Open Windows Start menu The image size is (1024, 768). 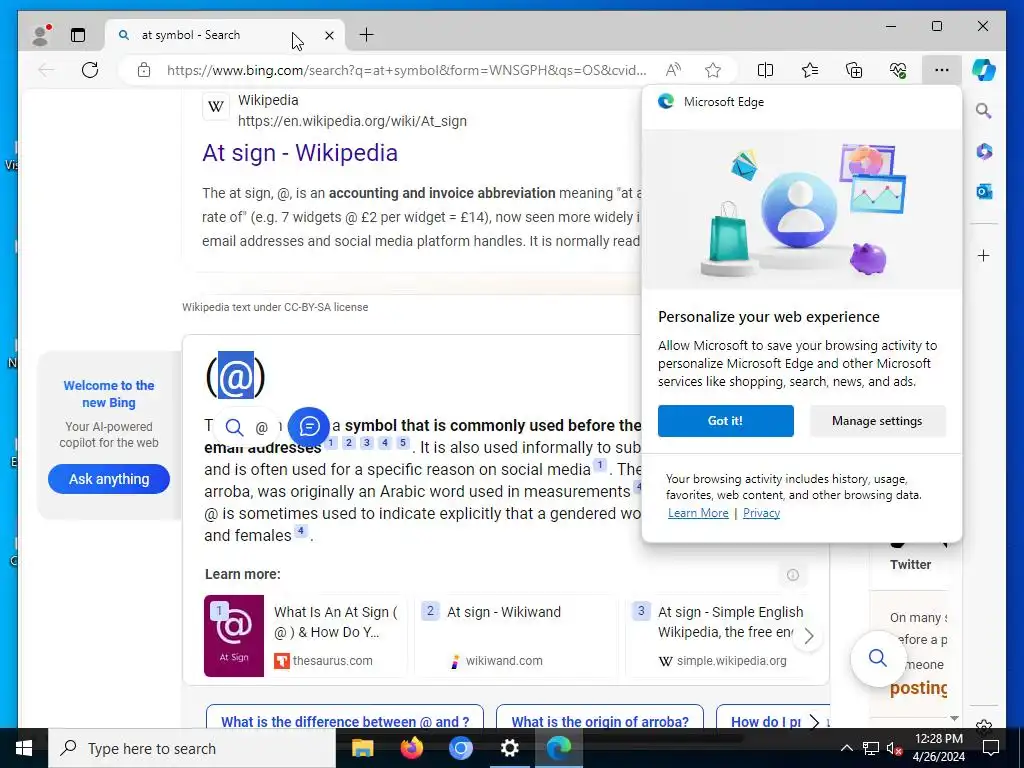click(x=24, y=748)
